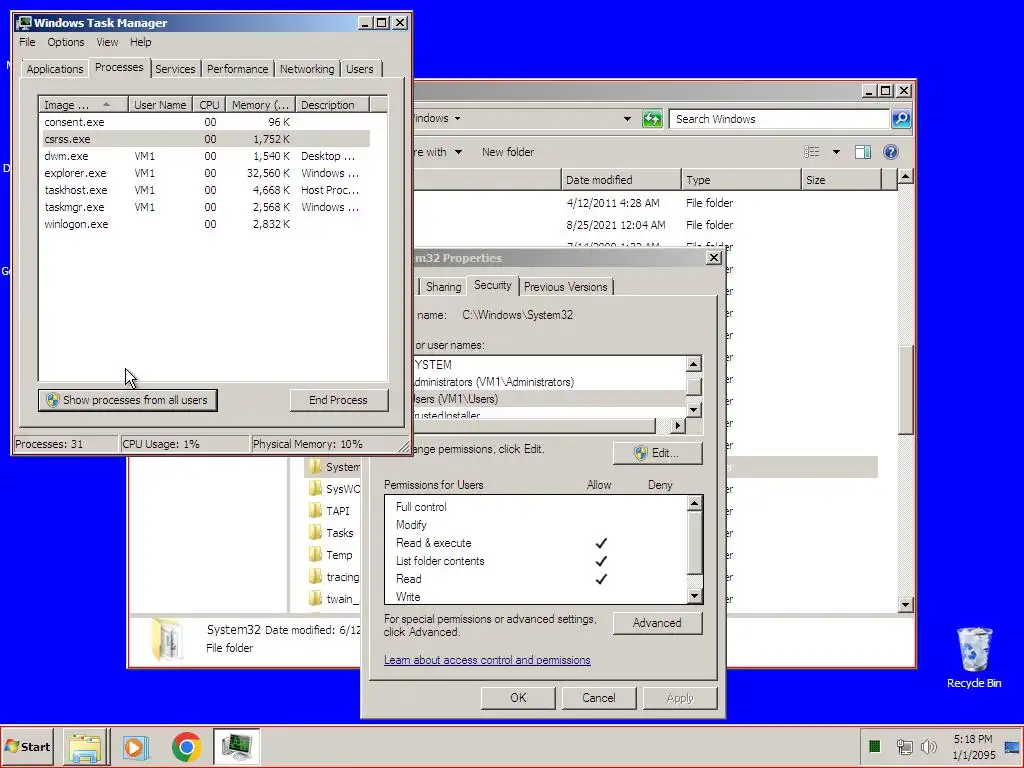This screenshot has width=1024, height=768.
Task: Click the green refresh address button
Action: coord(652,119)
